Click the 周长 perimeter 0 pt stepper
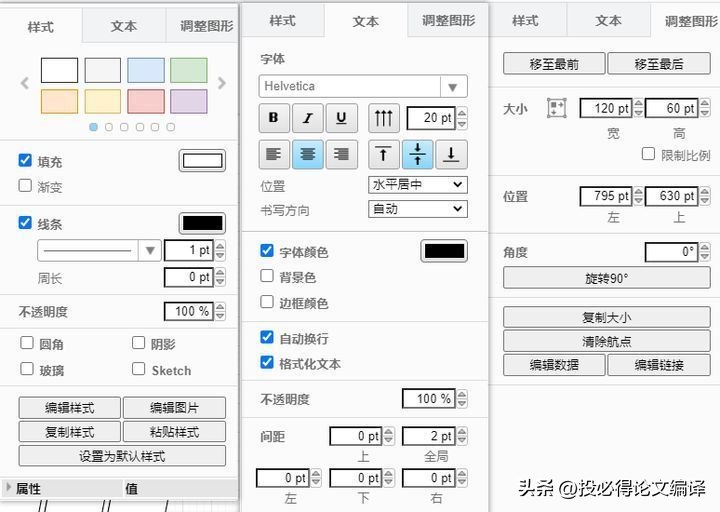The height and width of the screenshot is (512, 720). pyautogui.click(x=220, y=277)
